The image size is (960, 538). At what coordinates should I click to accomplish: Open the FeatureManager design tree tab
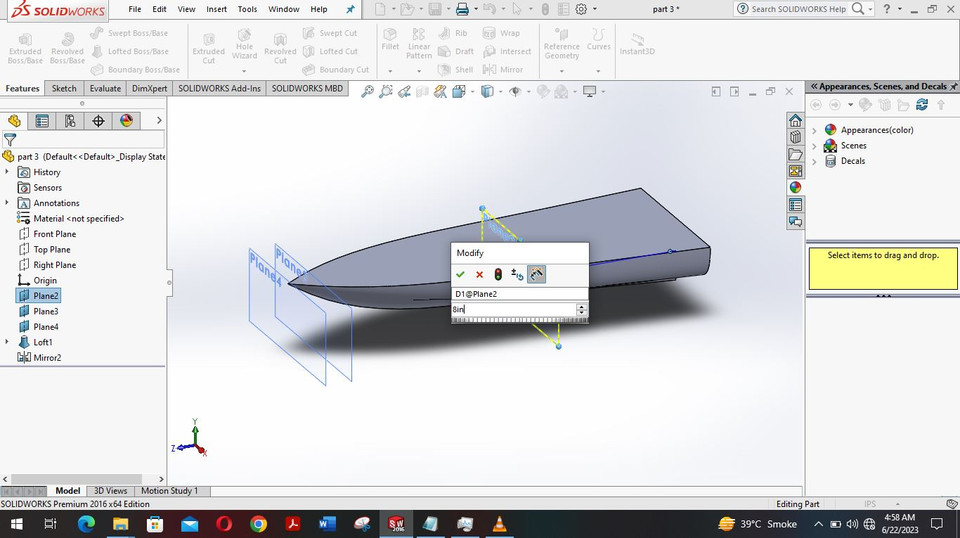pyautogui.click(x=14, y=121)
